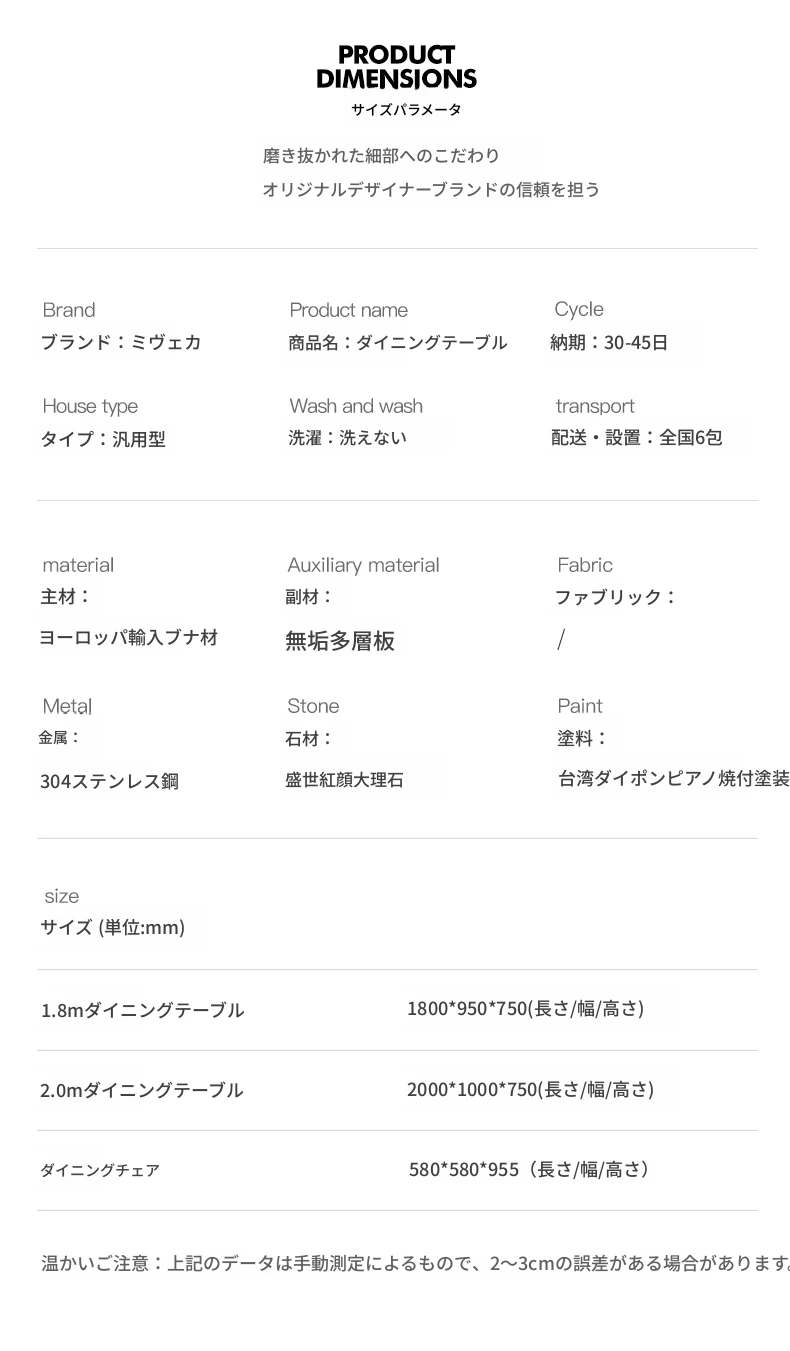Click the 2000*1000*750 dimensions value
790x1351 pixels.
point(530,1089)
